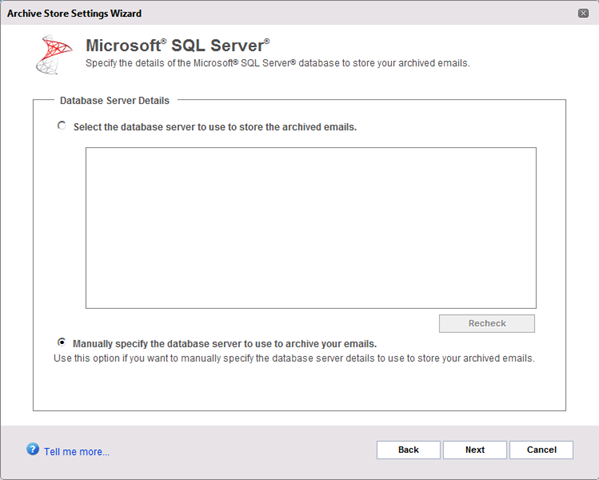
Task: Click the red SQL Server logo icon
Action: click(x=54, y=55)
